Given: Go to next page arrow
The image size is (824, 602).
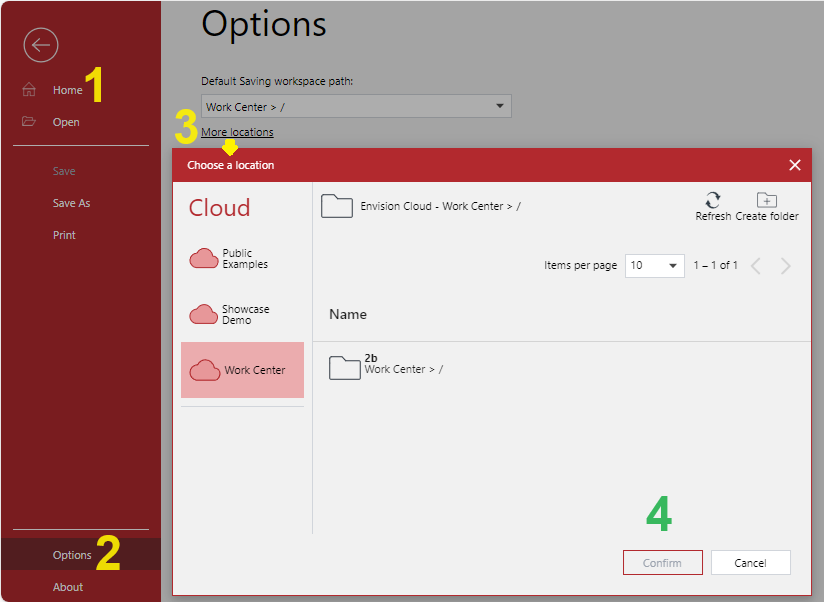Looking at the screenshot, I should 786,266.
